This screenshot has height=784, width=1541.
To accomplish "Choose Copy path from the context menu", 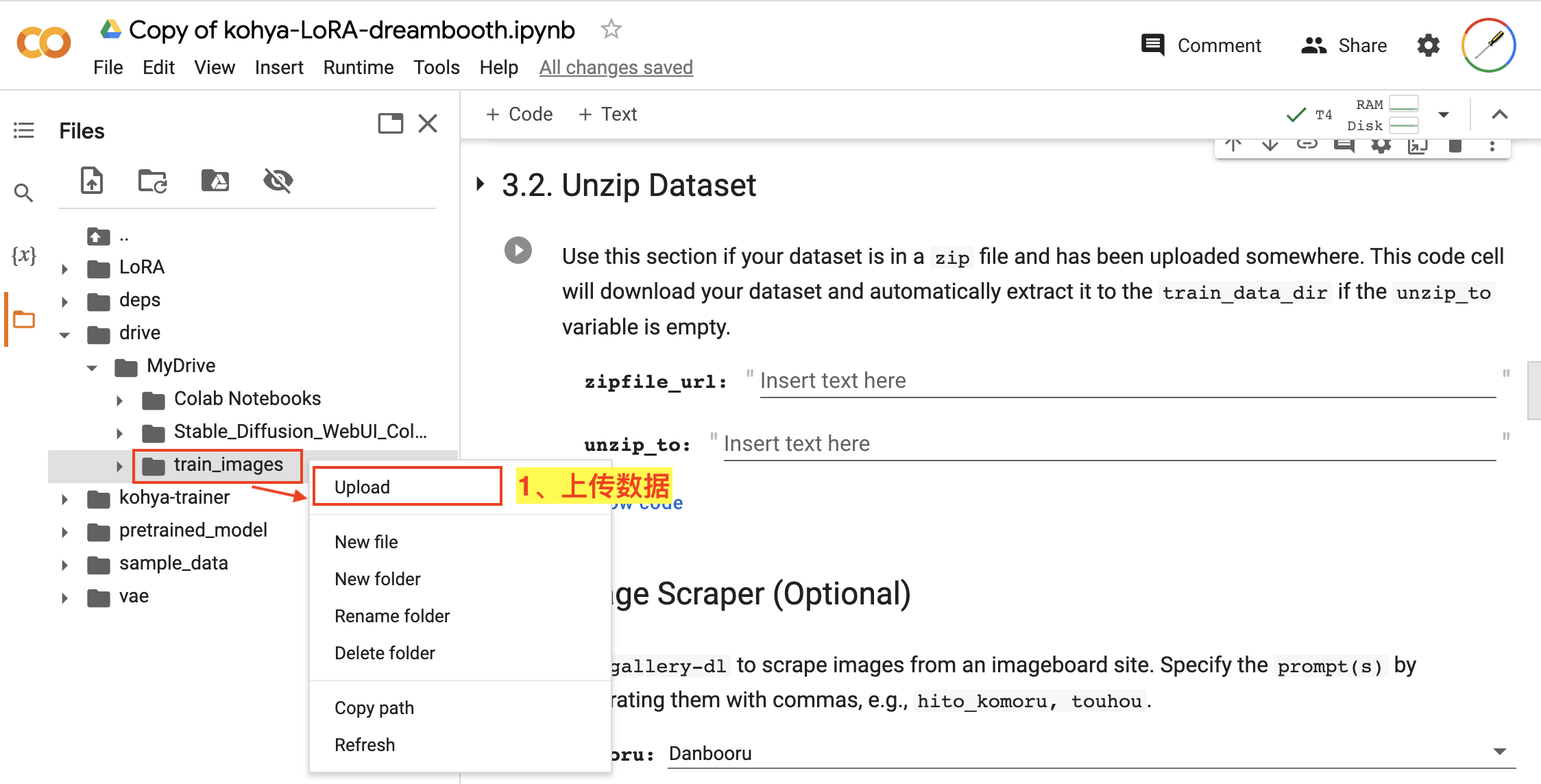I will click(x=374, y=707).
